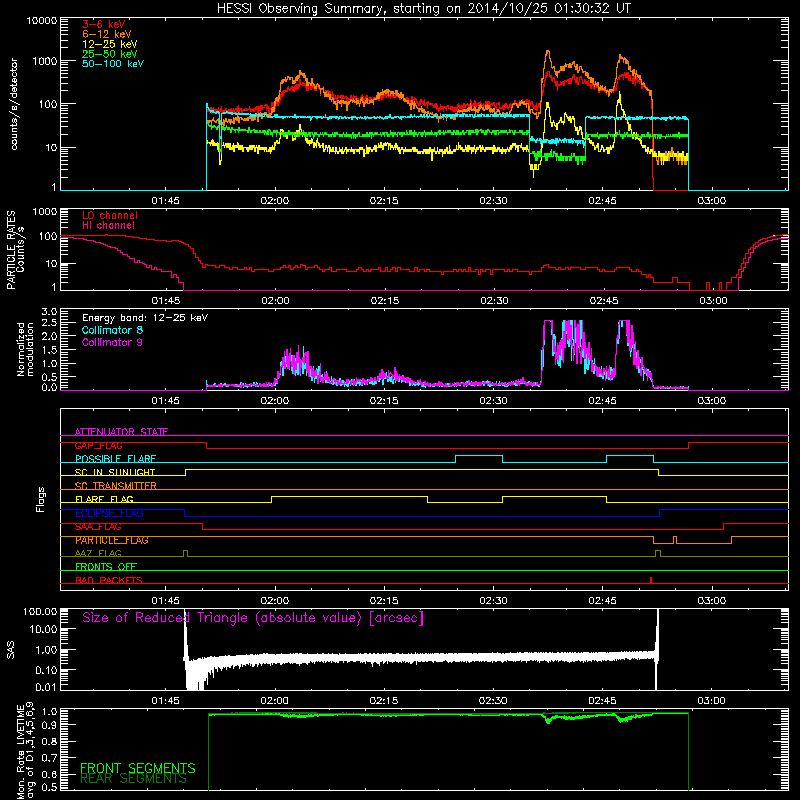Screen dimensions: 800x800
Task: Click the FRONT SEGMENTS legend label
Action: point(138,768)
